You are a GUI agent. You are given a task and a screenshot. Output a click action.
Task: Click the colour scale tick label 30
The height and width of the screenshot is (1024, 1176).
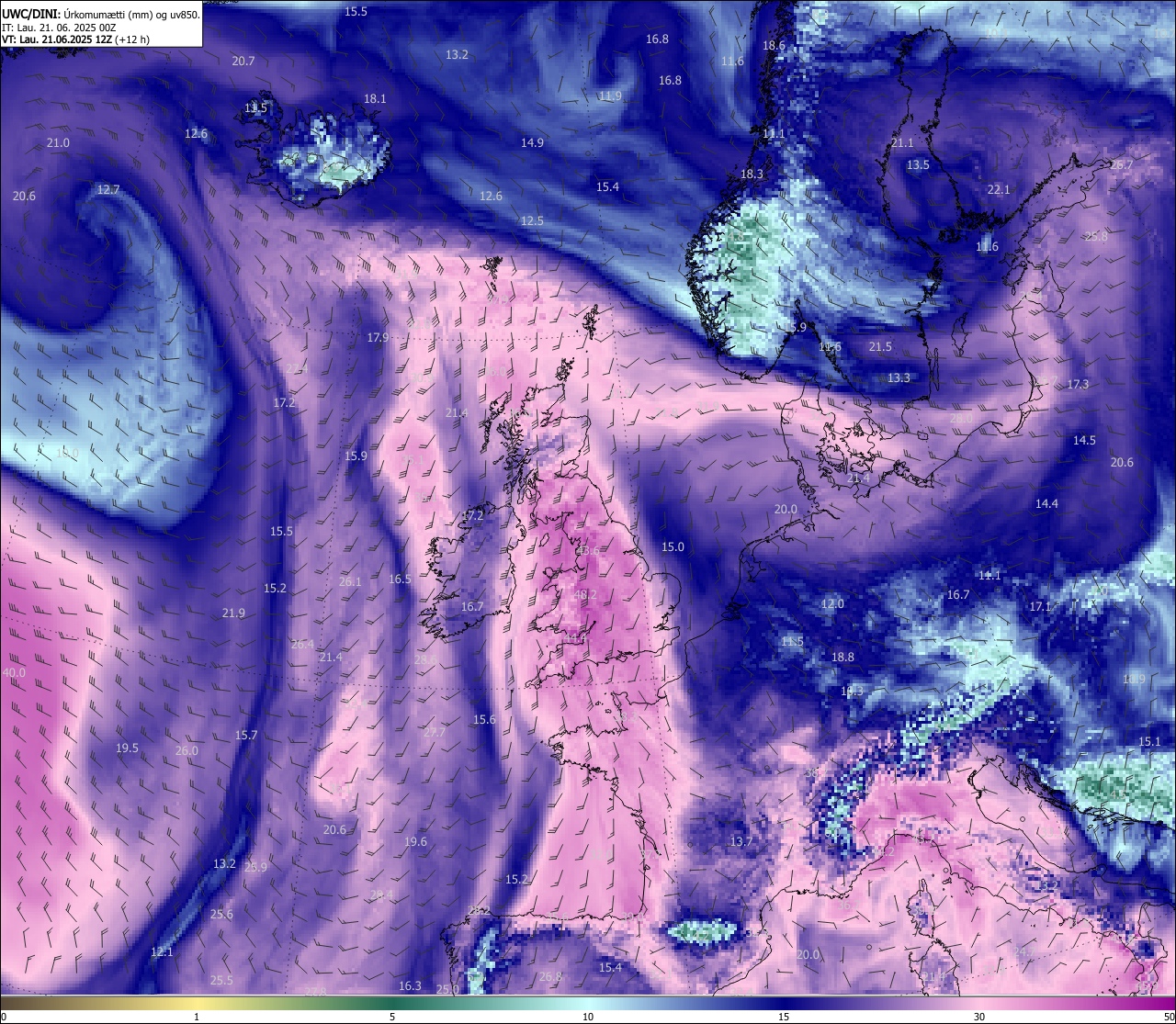(979, 1017)
